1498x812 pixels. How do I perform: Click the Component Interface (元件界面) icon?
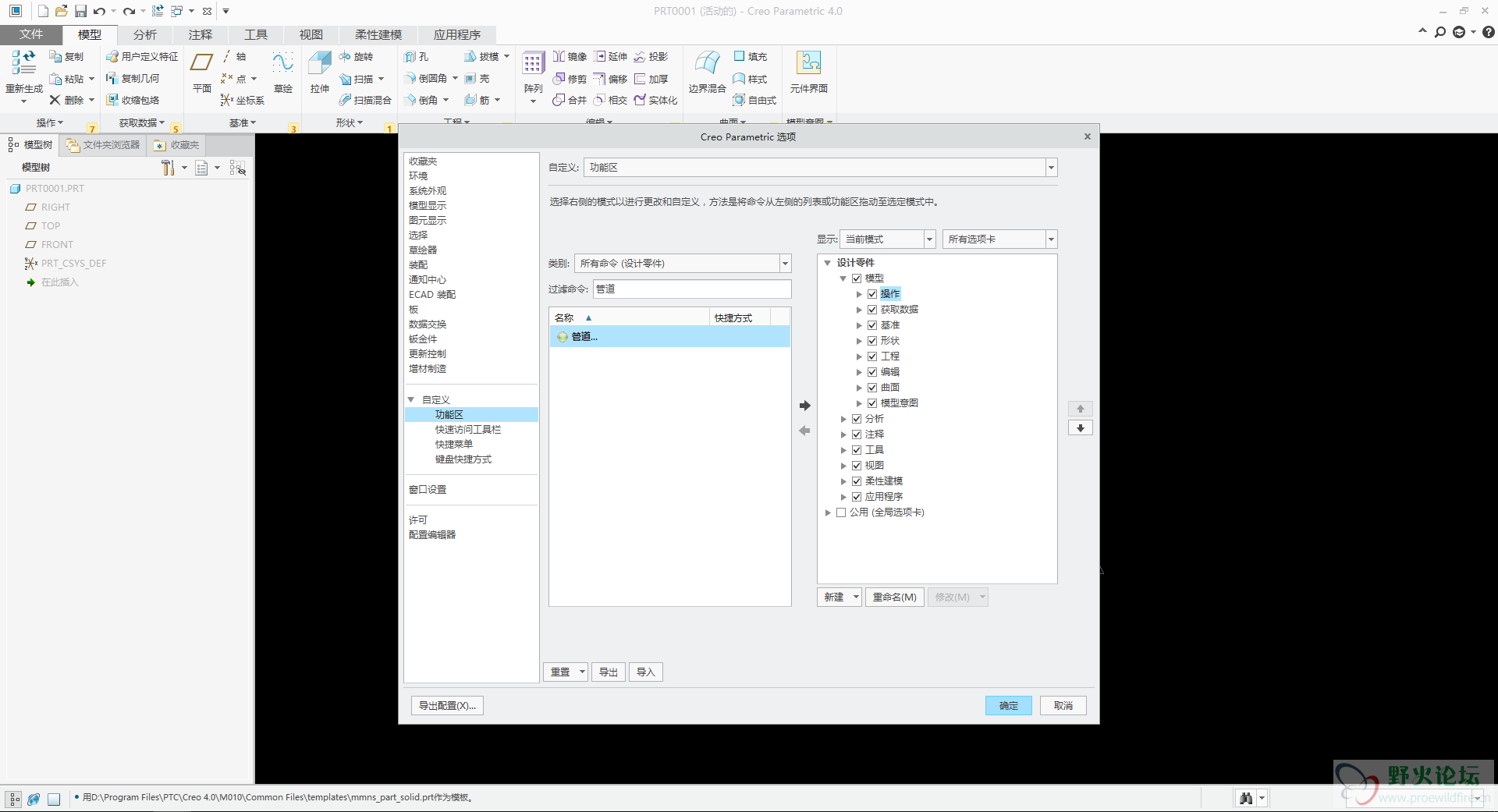click(x=808, y=64)
